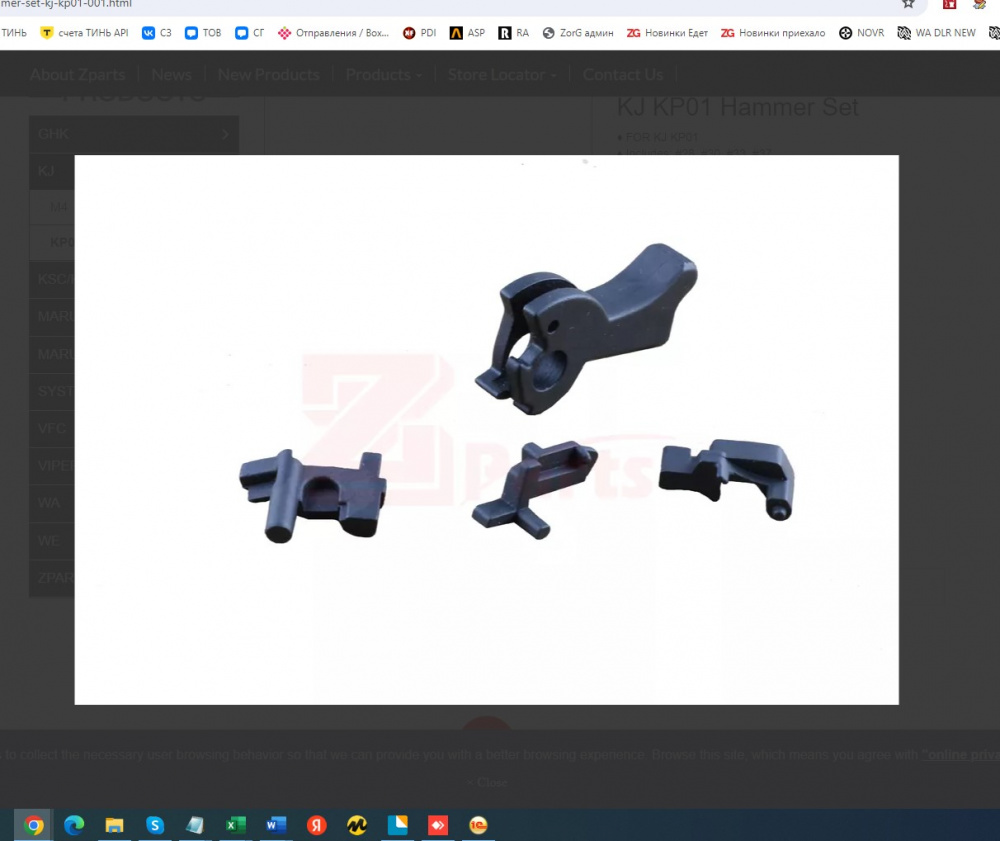Open Skype from the taskbar
Viewport: 1000px width, 841px height.
pyautogui.click(x=154, y=825)
